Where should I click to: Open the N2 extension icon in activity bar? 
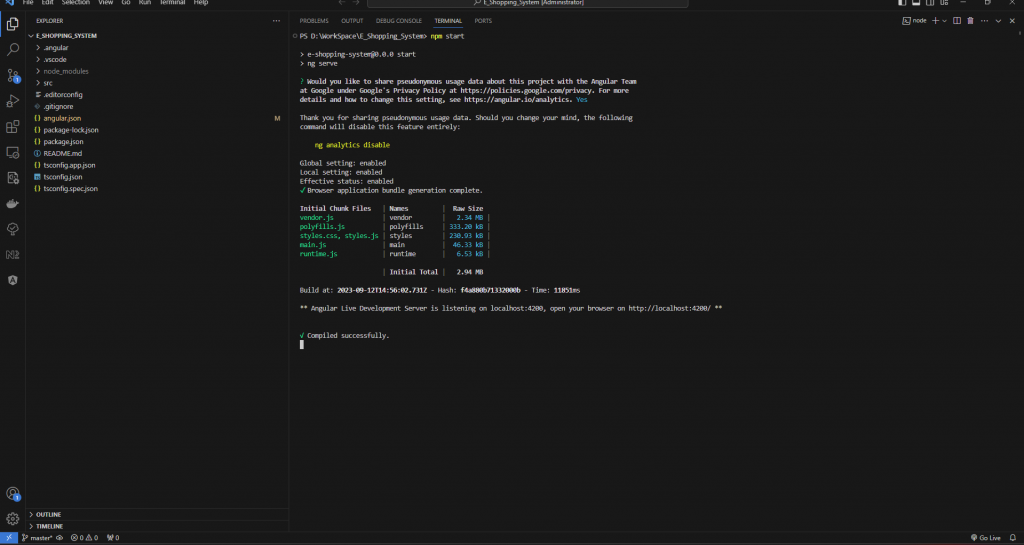(12, 255)
